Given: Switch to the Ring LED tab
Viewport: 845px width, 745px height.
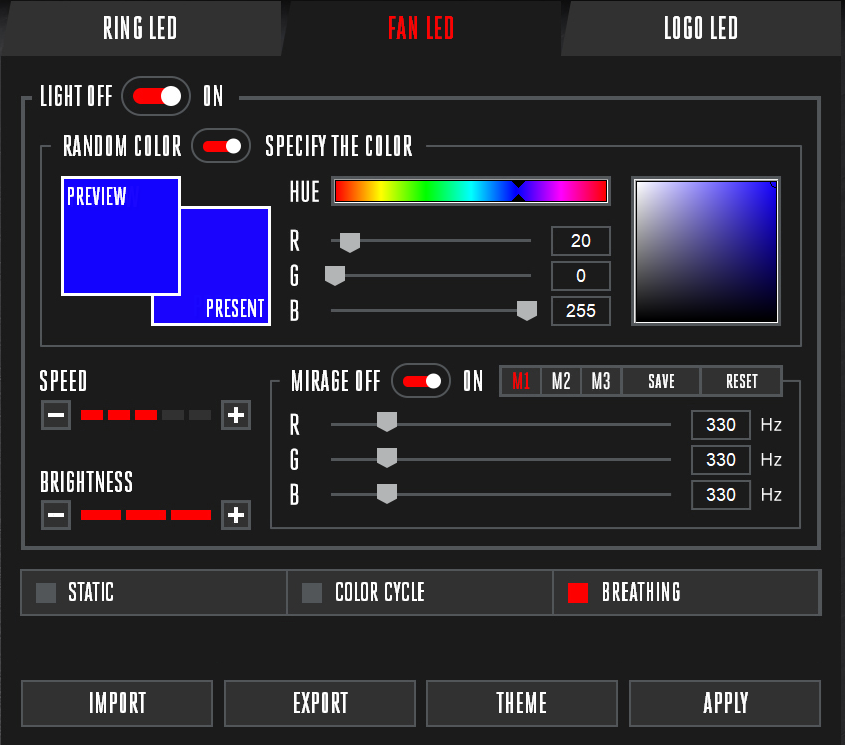Looking at the screenshot, I should tap(140, 28).
